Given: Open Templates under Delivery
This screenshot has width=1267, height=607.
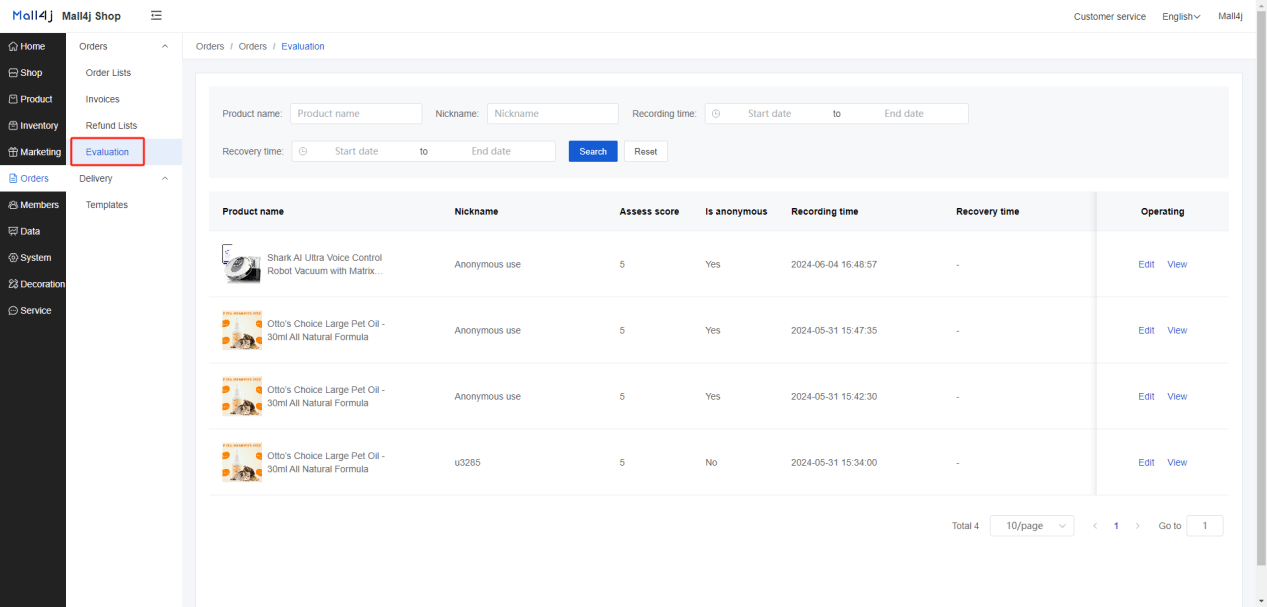Looking at the screenshot, I should [x=107, y=205].
